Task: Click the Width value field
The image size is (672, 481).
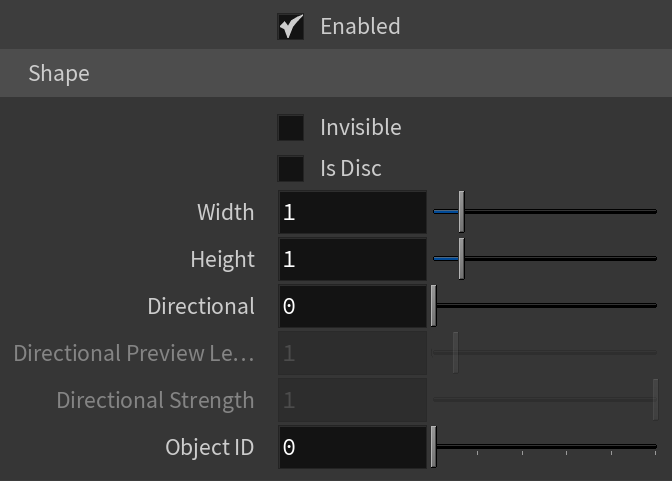Action: pyautogui.click(x=352, y=212)
